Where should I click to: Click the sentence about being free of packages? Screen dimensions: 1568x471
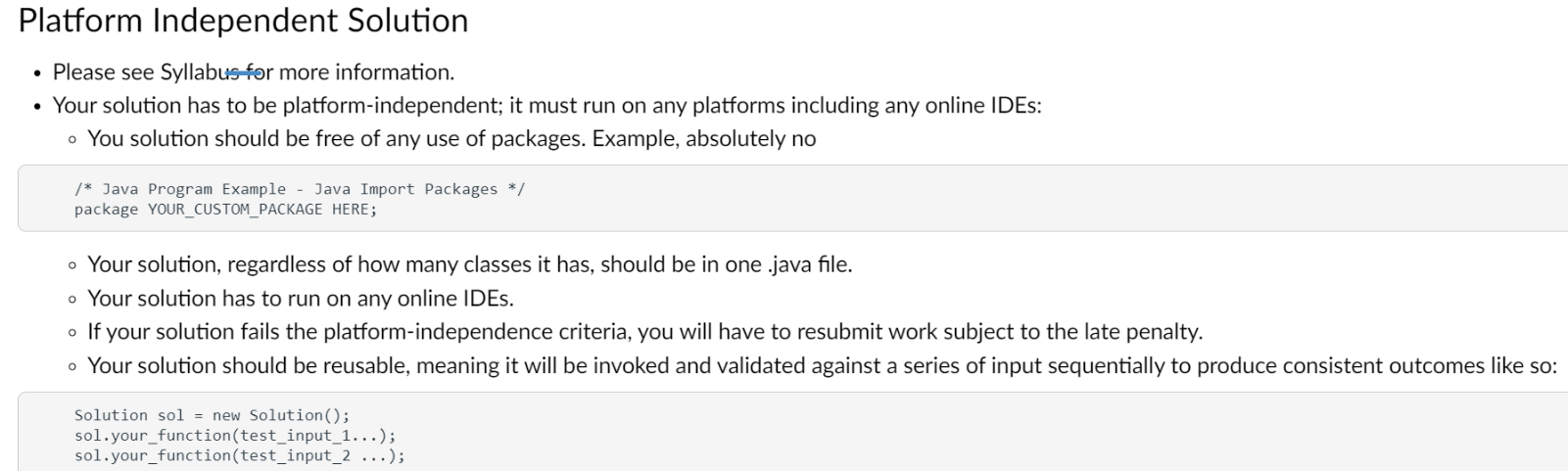tap(451, 139)
